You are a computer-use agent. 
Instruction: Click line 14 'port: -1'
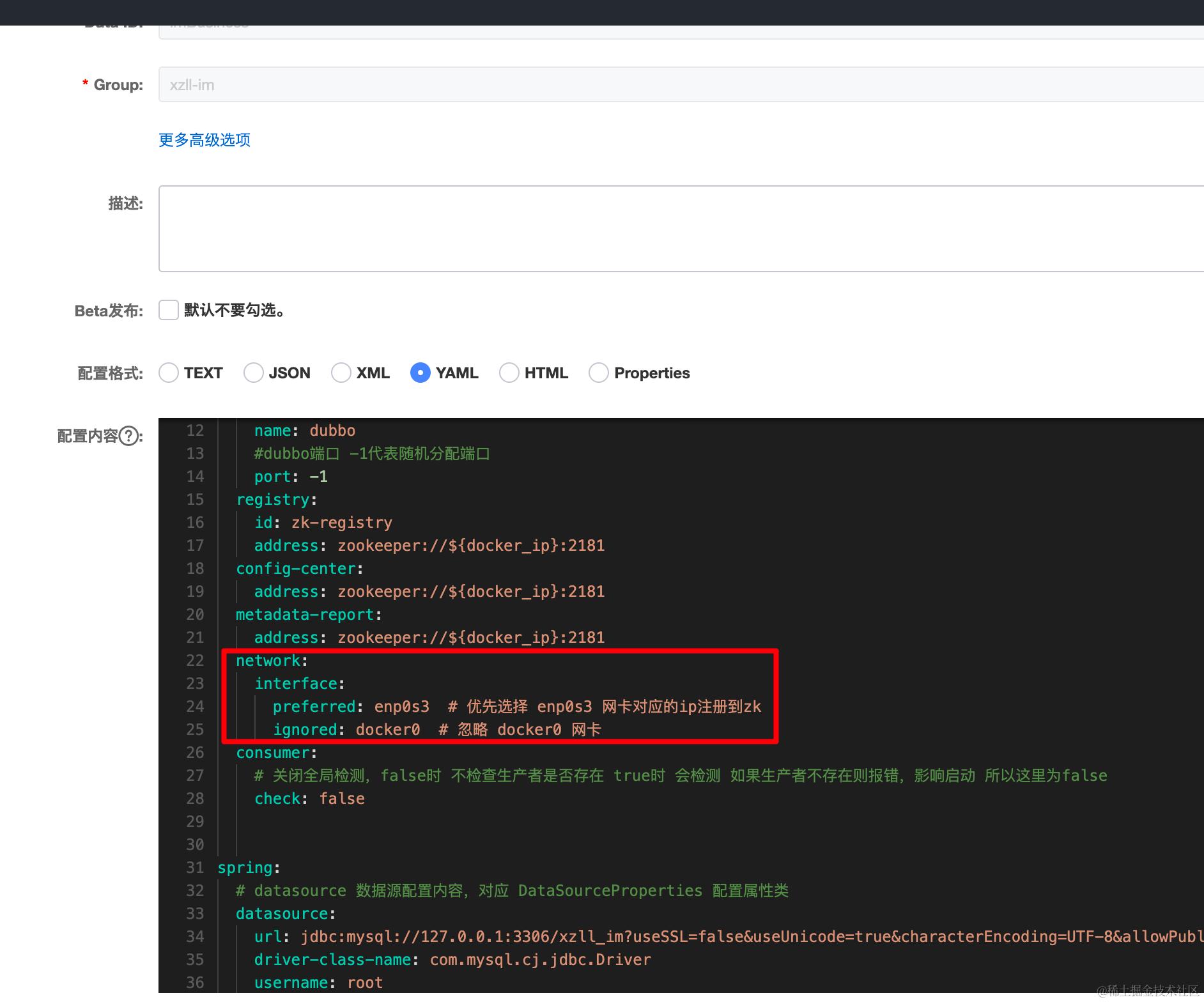[x=291, y=477]
